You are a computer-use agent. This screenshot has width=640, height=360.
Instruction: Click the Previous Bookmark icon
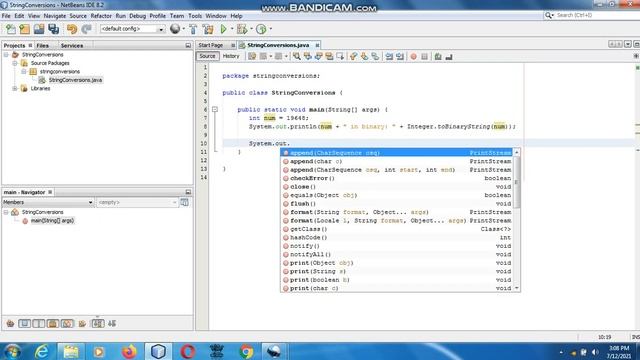pyautogui.click(x=353, y=56)
